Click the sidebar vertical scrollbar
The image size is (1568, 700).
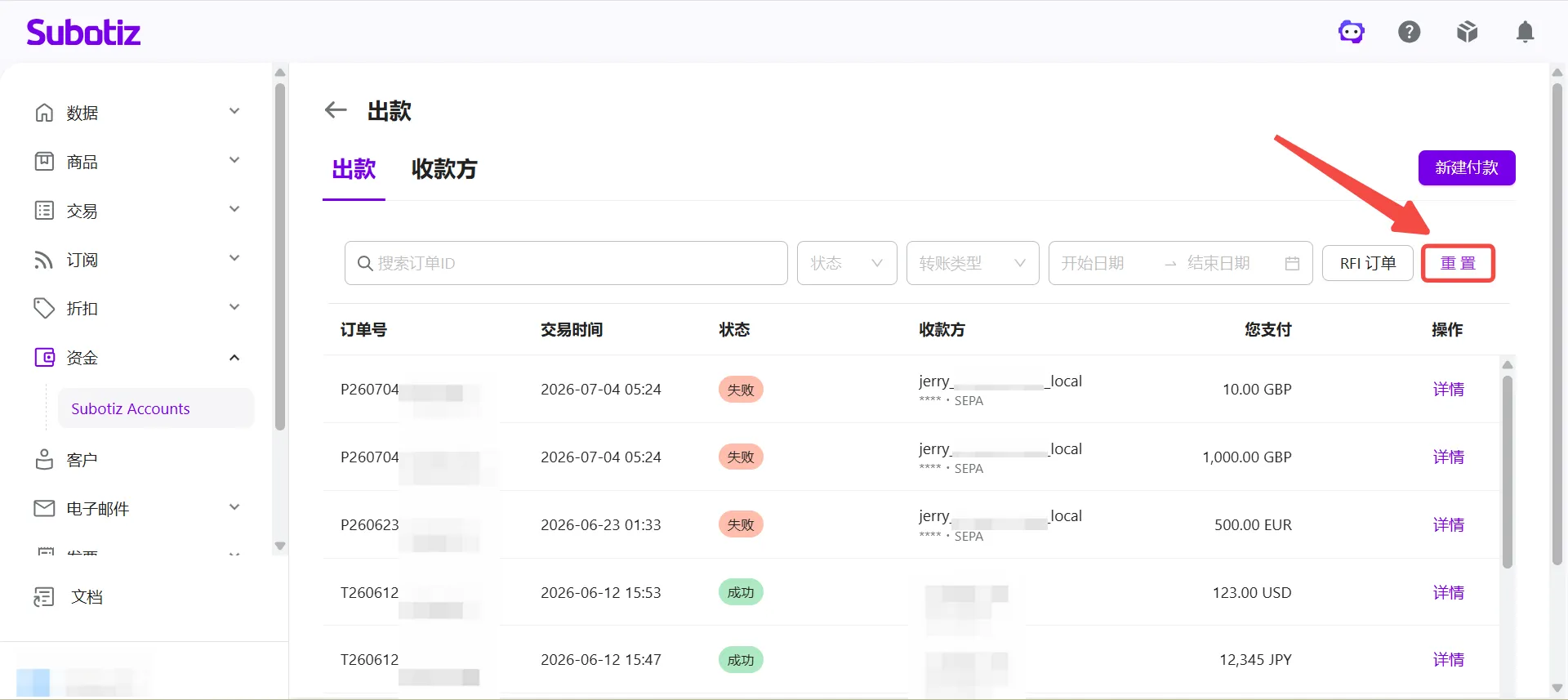coord(280,256)
